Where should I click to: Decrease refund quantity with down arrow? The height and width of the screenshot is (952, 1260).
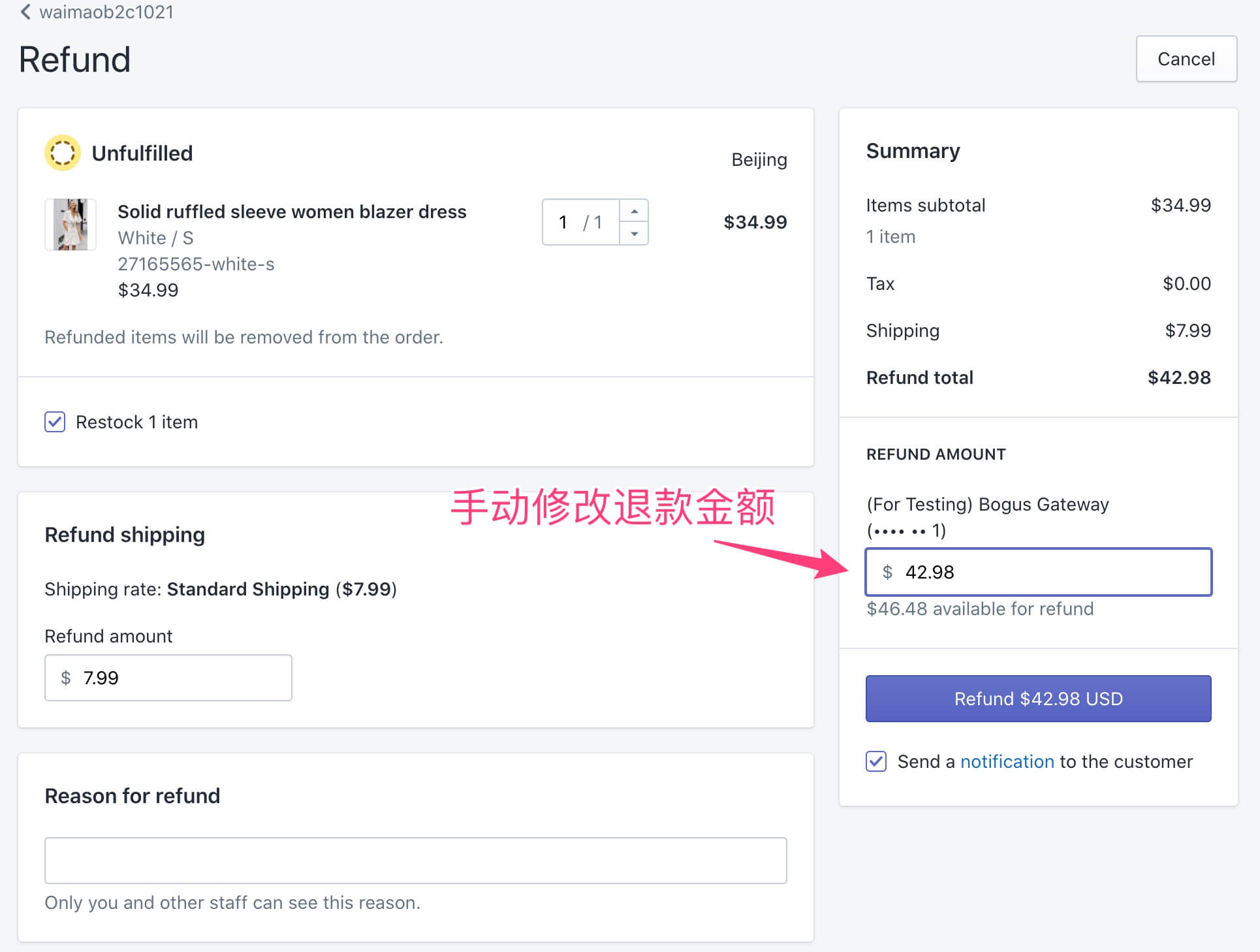[x=634, y=234]
